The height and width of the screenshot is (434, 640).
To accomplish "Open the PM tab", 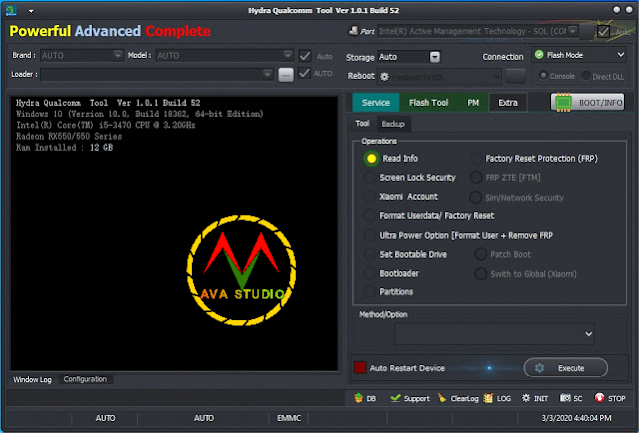I will 473,102.
